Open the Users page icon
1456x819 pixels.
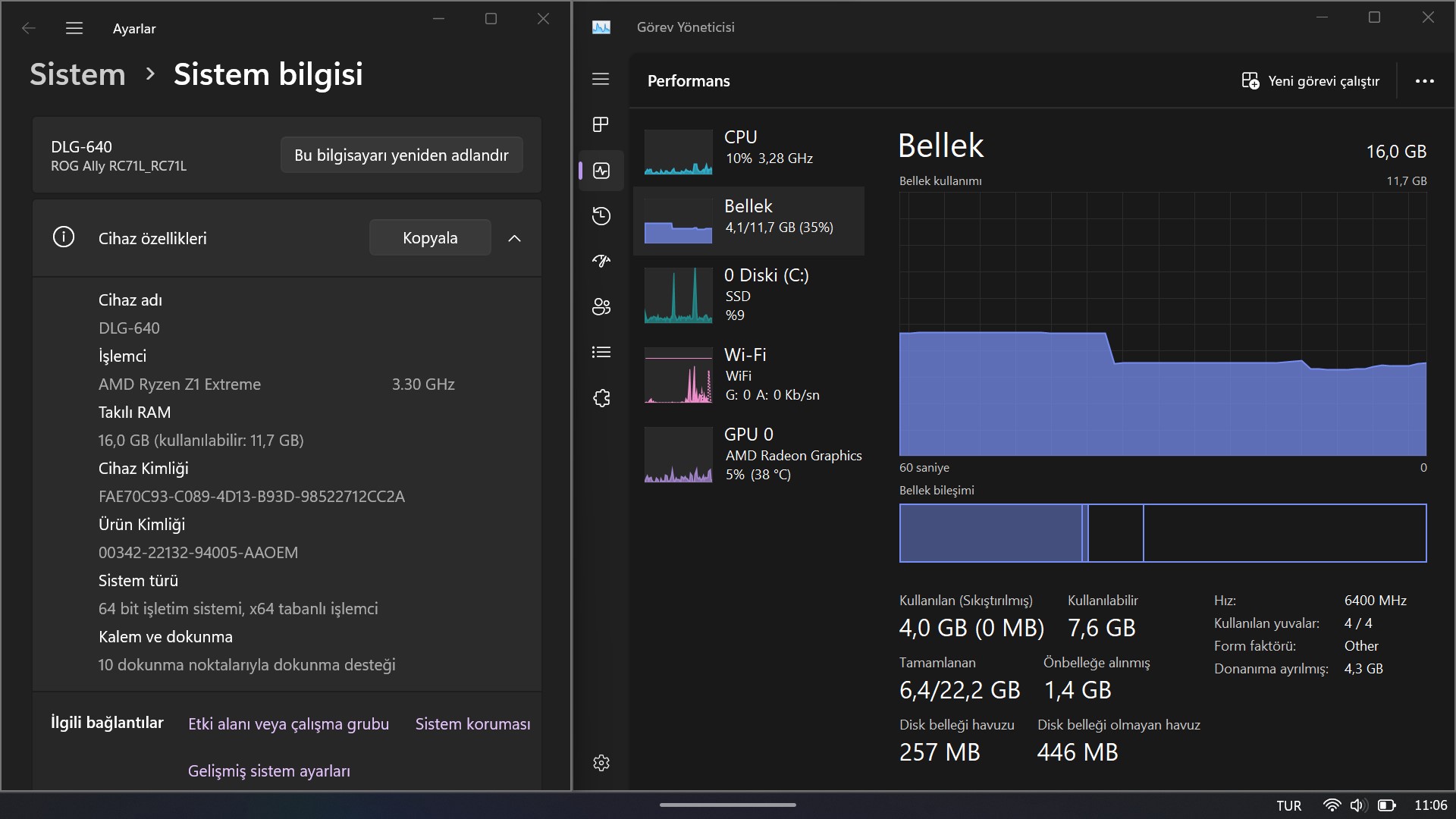click(x=601, y=306)
